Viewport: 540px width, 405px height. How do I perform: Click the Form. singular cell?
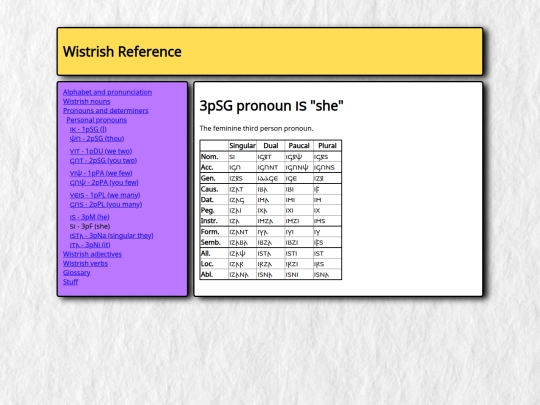tap(242, 232)
